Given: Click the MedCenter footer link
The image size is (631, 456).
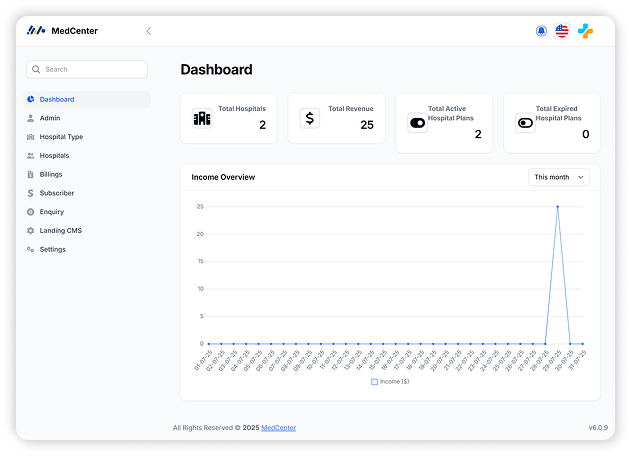Looking at the screenshot, I should point(278,428).
